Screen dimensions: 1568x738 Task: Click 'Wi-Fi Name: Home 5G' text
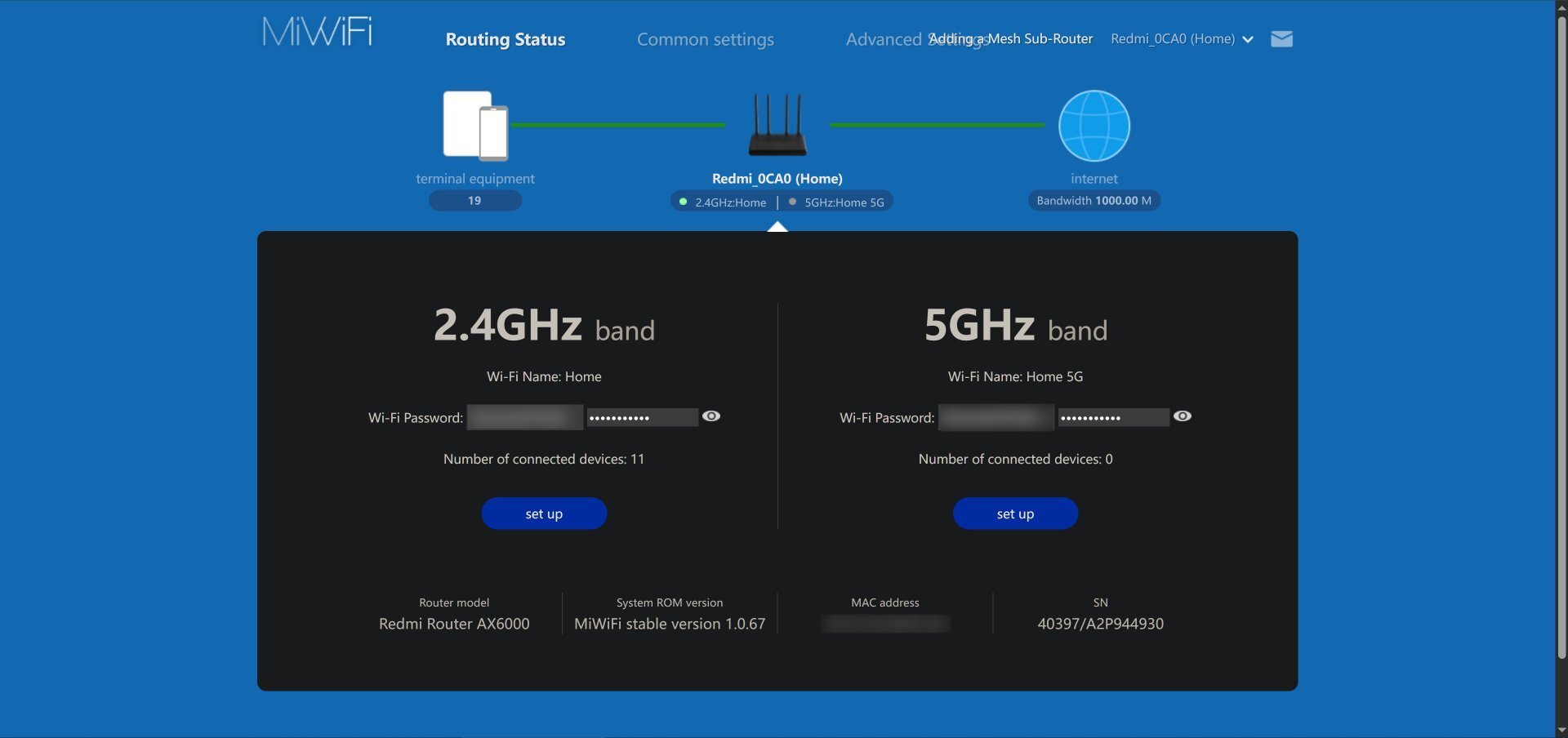[x=1015, y=376]
